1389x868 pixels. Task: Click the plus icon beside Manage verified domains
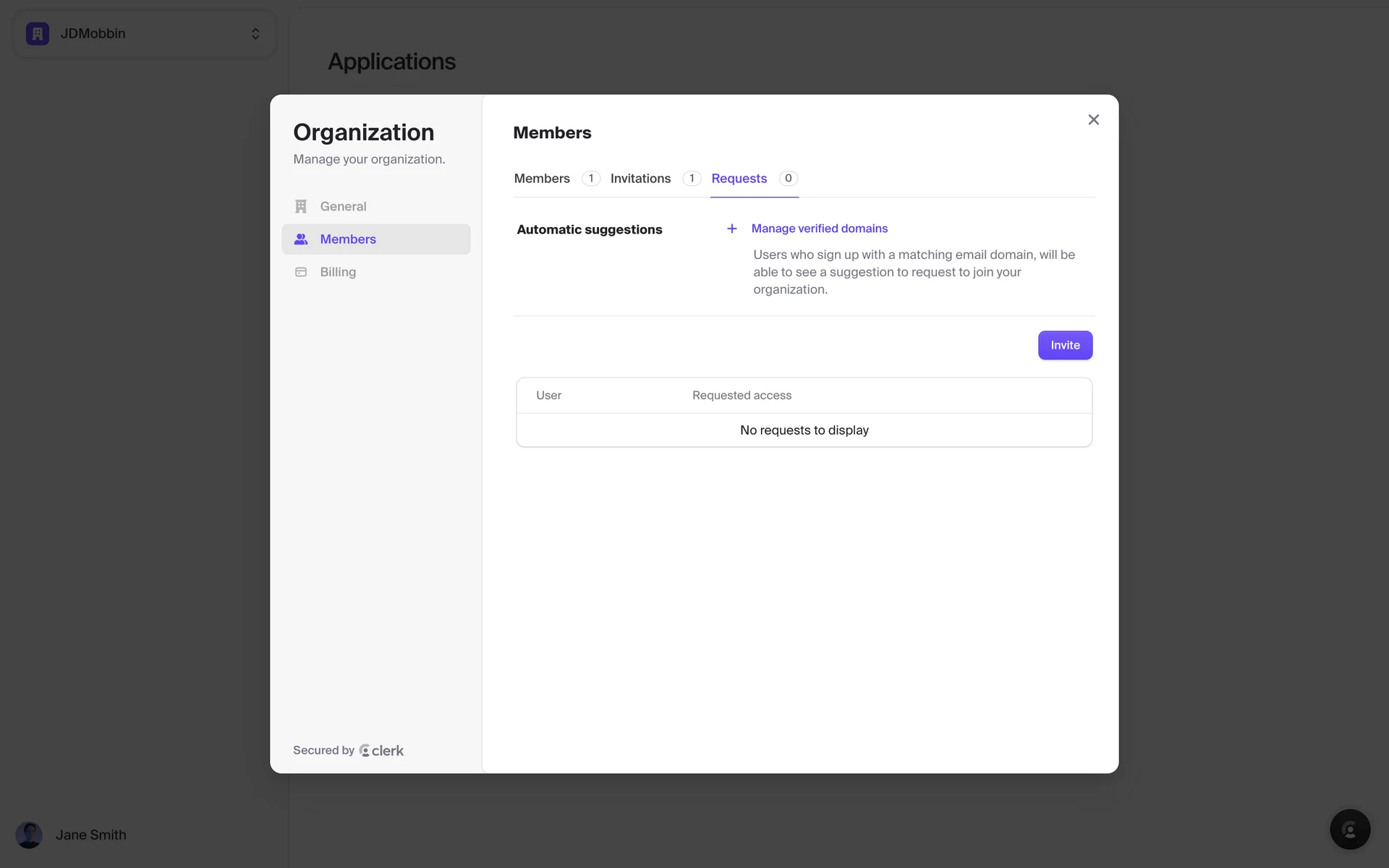coord(731,229)
